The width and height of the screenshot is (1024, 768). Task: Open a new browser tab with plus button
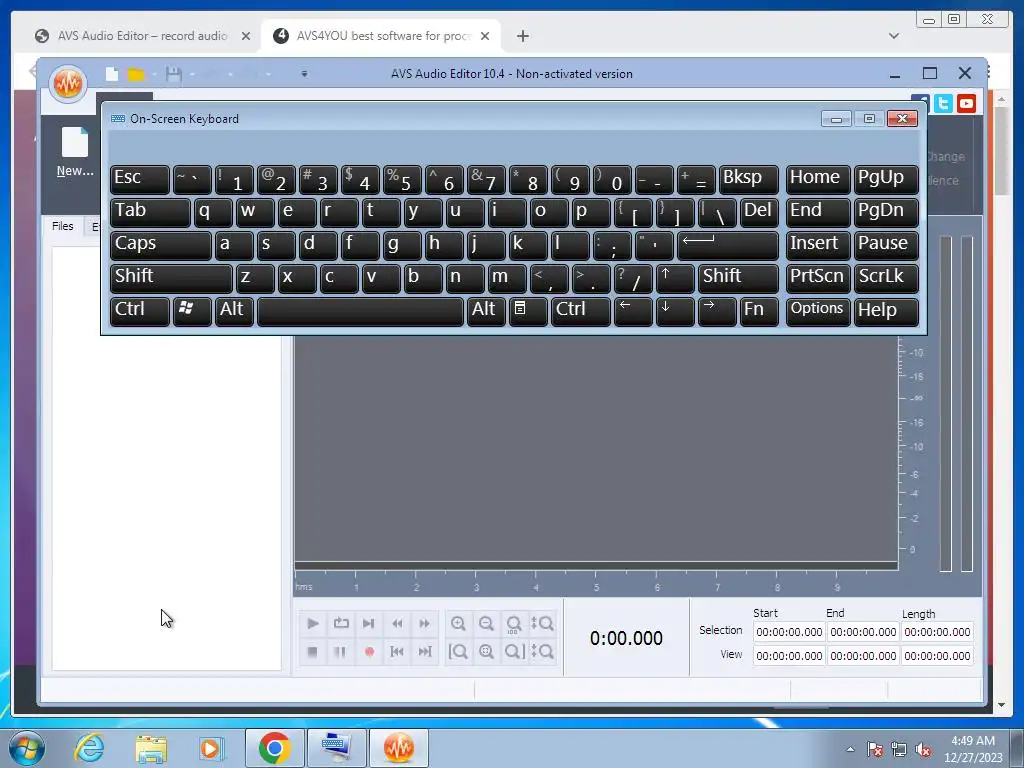522,36
